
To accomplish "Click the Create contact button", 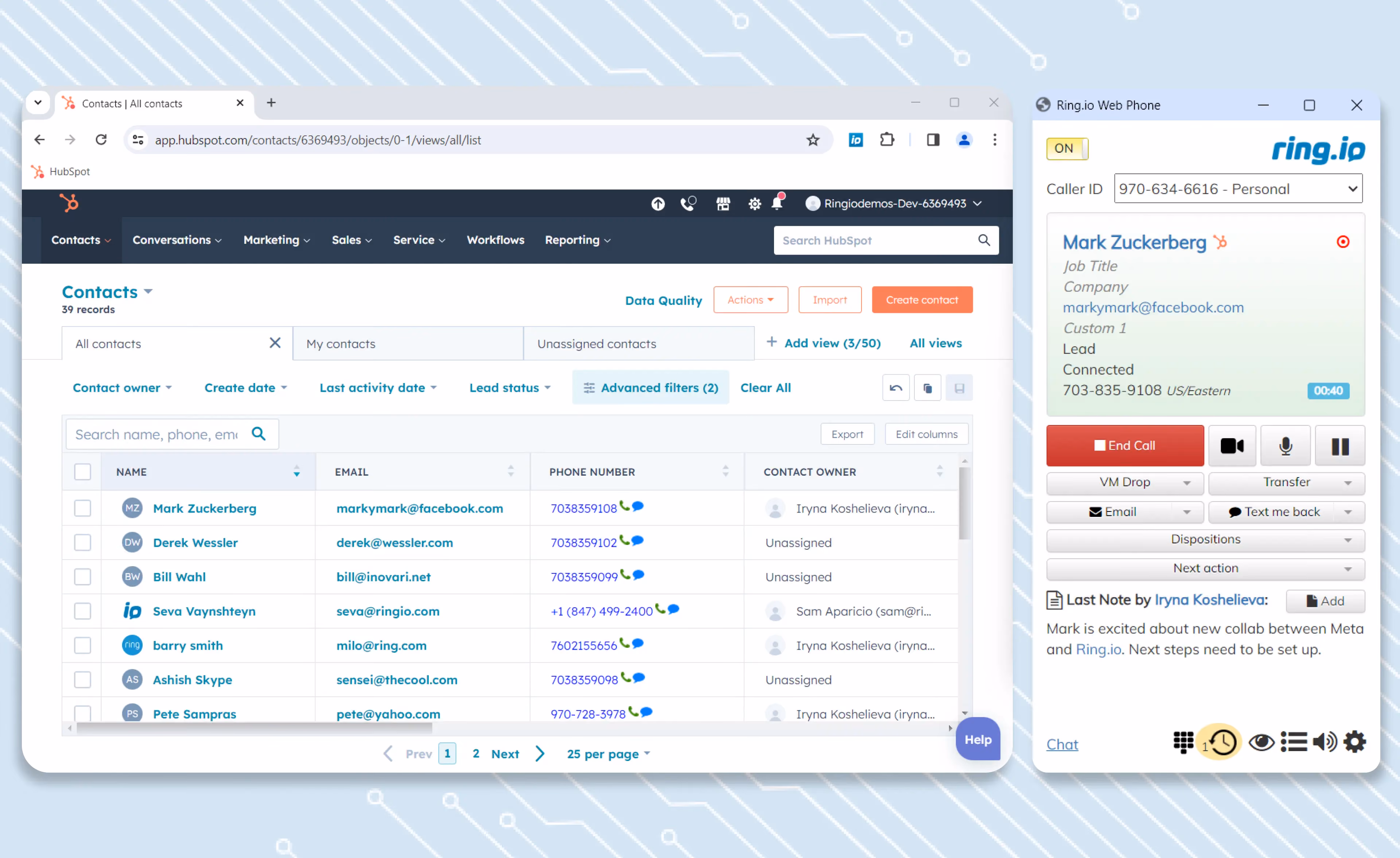I will click(x=922, y=299).
